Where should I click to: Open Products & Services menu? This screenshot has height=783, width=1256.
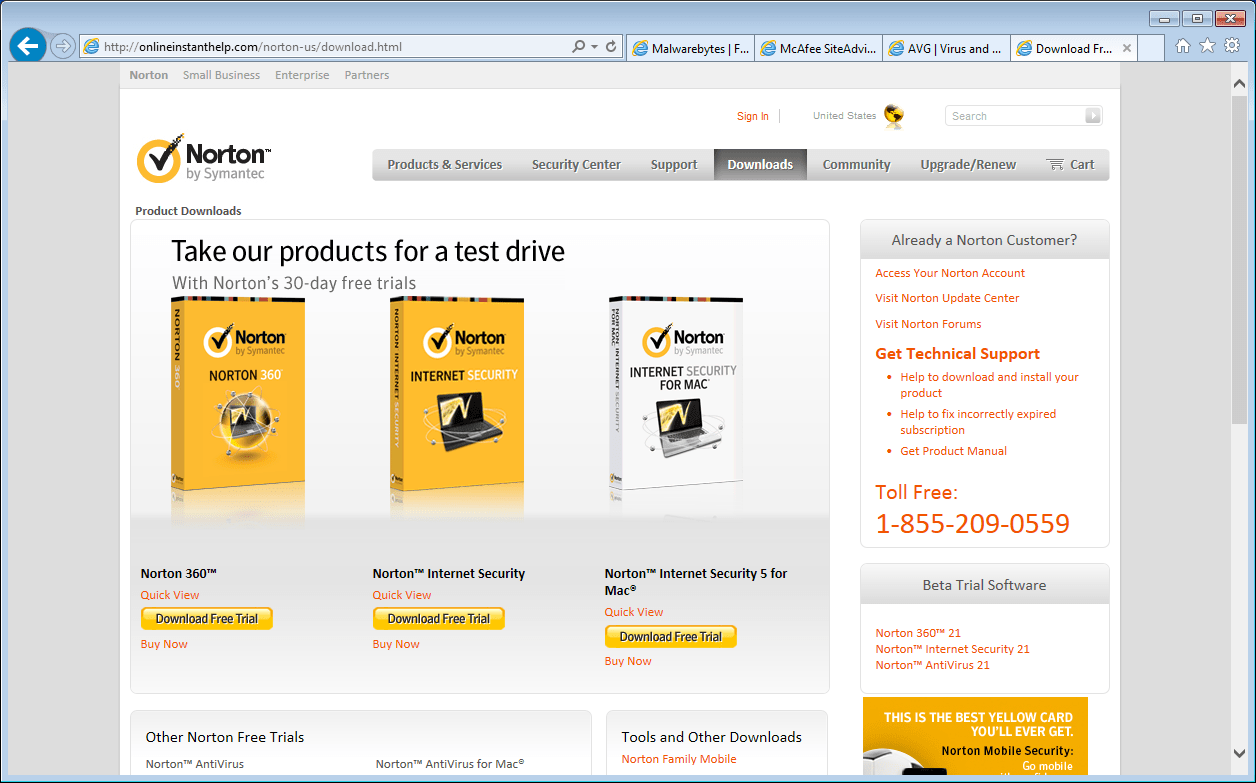click(x=444, y=165)
